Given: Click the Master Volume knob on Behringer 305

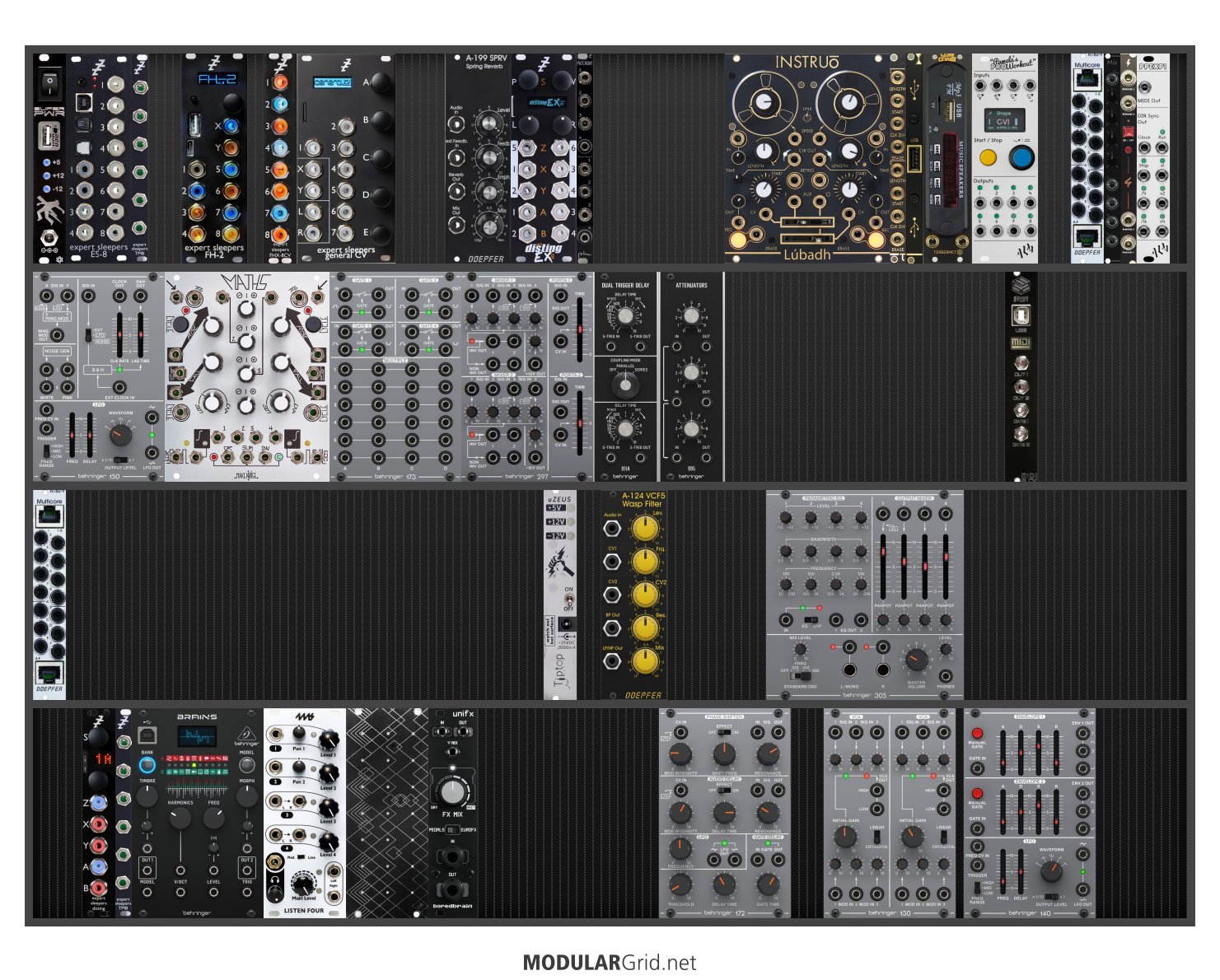Looking at the screenshot, I should tap(916, 659).
